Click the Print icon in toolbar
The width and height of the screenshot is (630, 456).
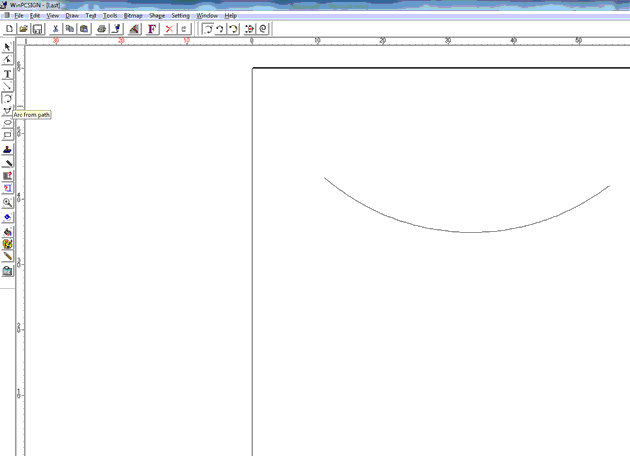pyautogui.click(x=101, y=29)
